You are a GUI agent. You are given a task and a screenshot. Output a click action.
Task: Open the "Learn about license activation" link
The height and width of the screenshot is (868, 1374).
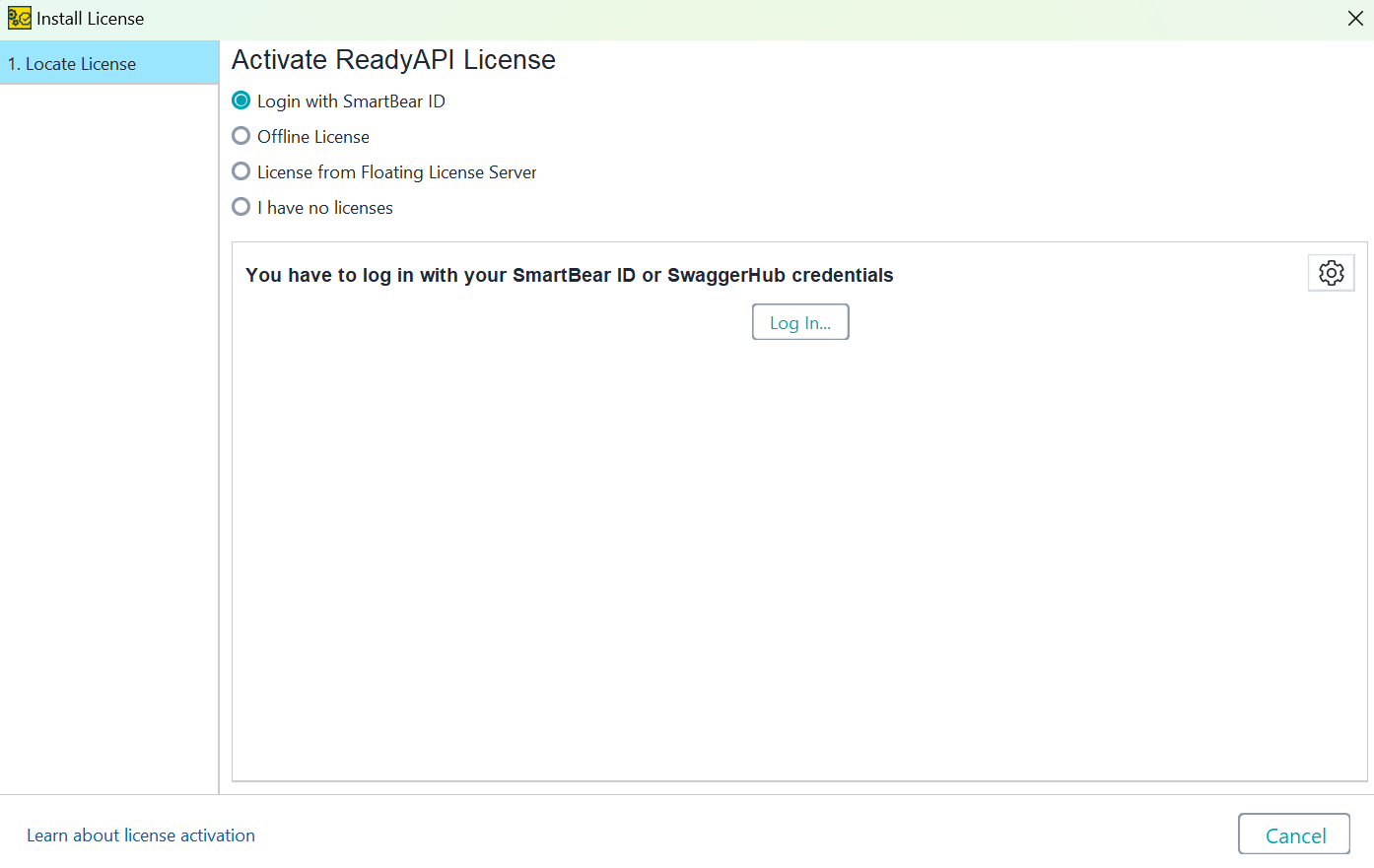pos(141,835)
